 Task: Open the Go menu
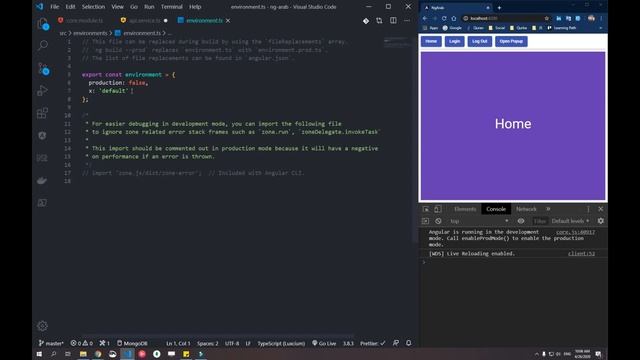(134, 7)
